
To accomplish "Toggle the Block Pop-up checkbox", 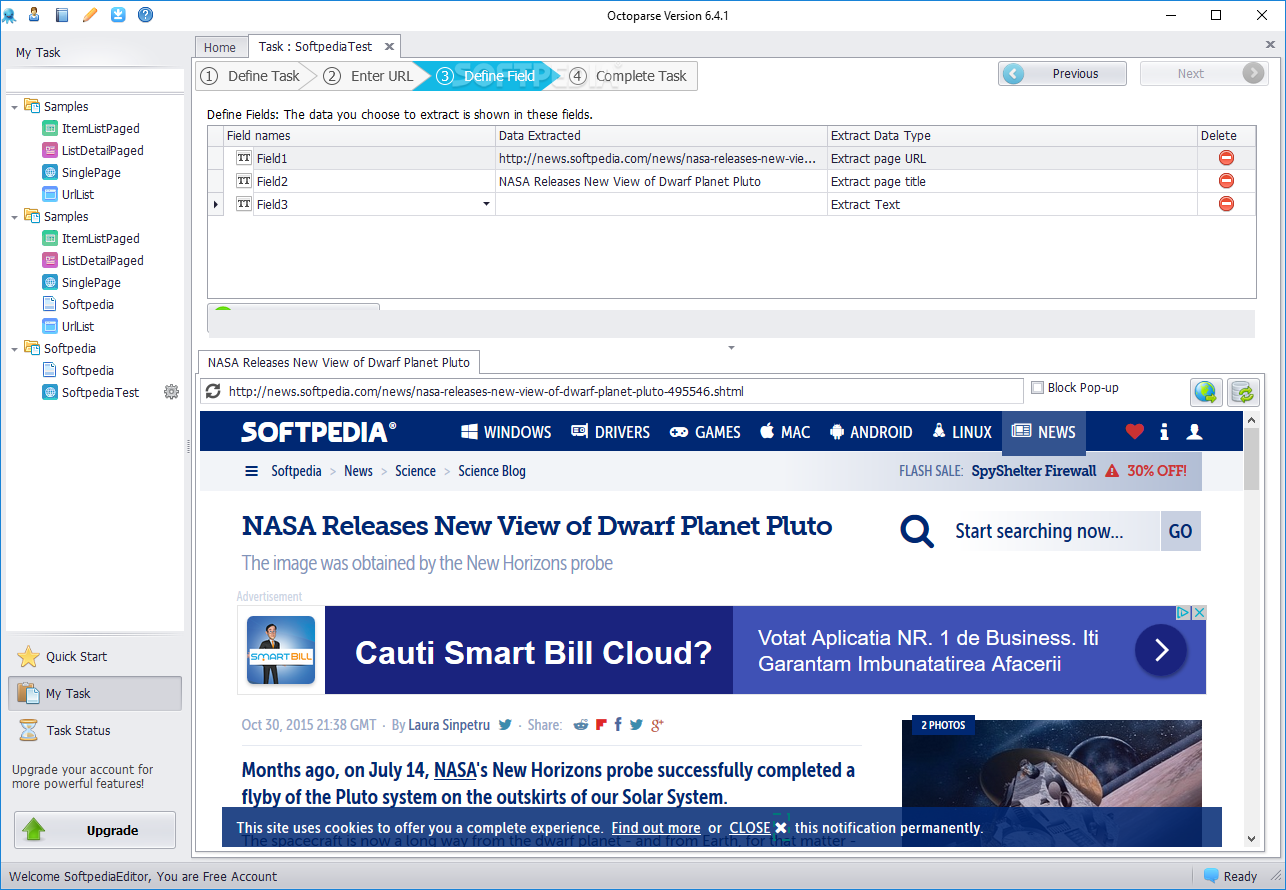I will pyautogui.click(x=1037, y=388).
